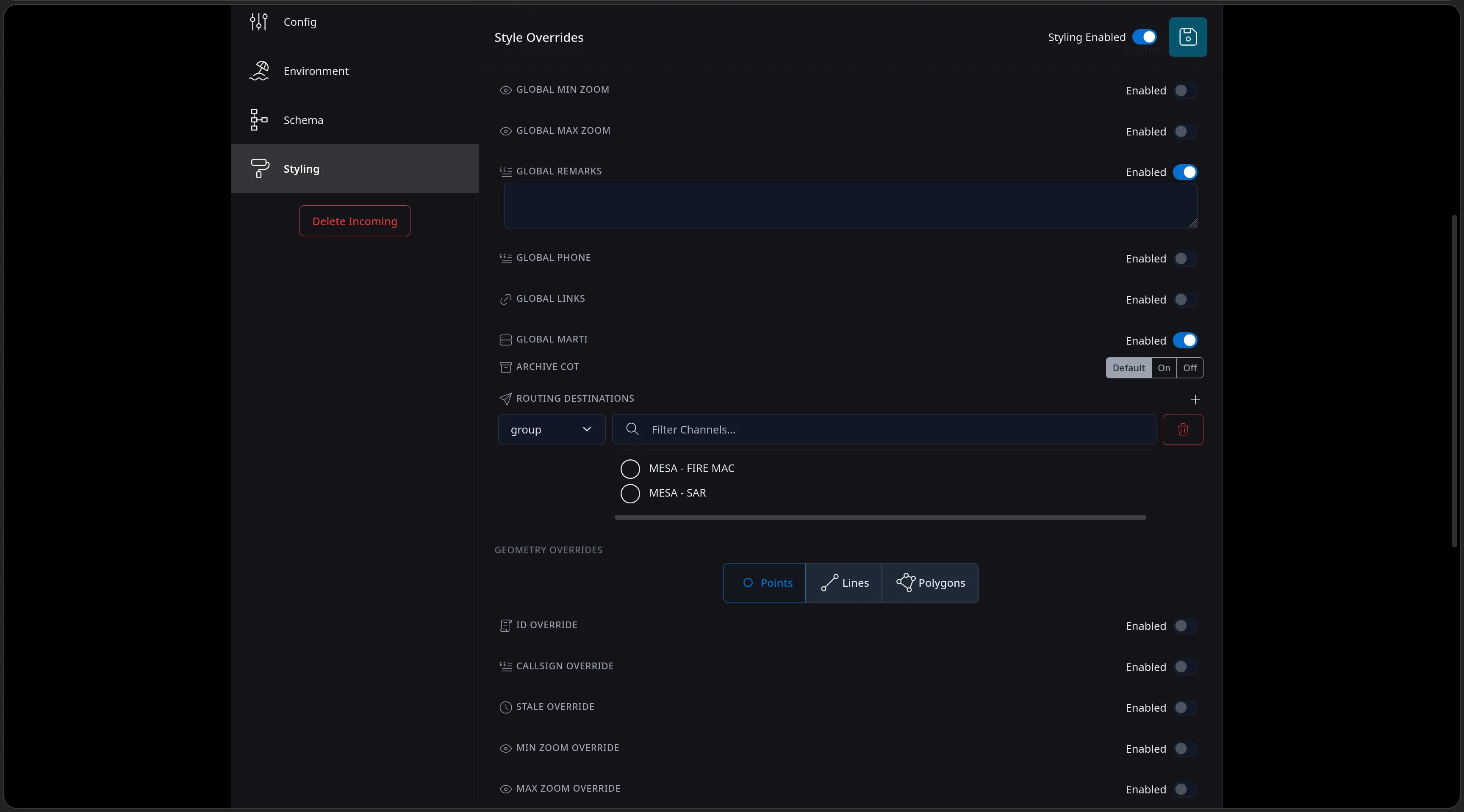This screenshot has width=1464, height=812.
Task: Open the Schema sidebar menu item
Action: coord(355,120)
